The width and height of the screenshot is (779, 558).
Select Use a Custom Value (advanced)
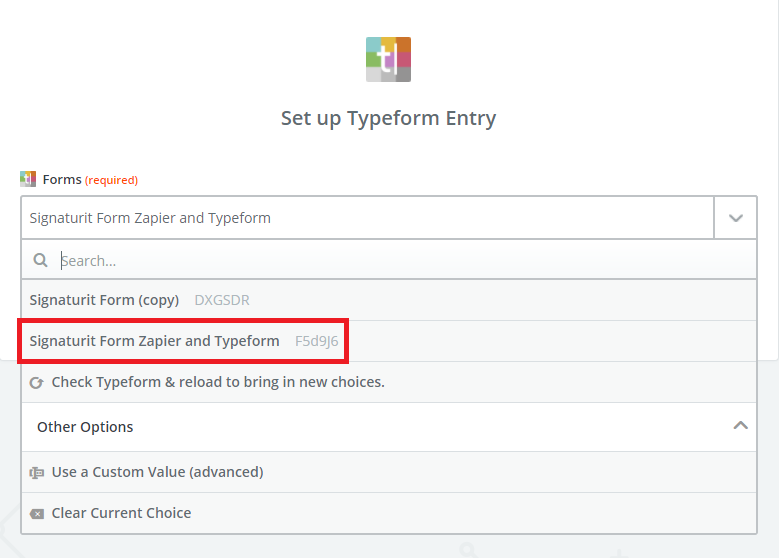click(157, 472)
